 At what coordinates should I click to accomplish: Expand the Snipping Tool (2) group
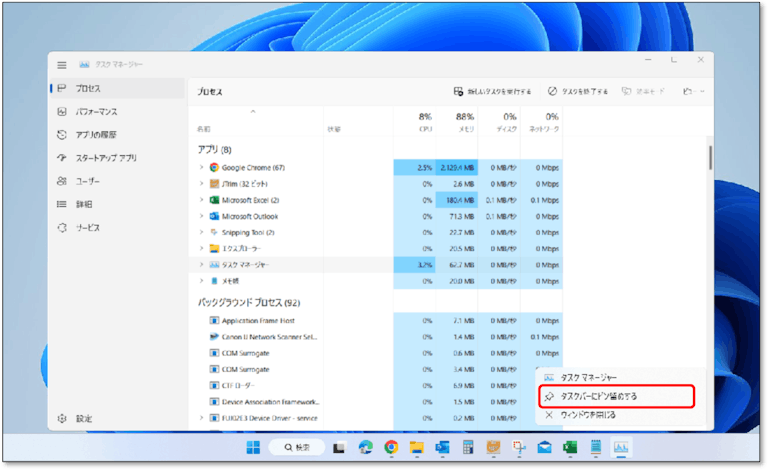[x=201, y=232]
